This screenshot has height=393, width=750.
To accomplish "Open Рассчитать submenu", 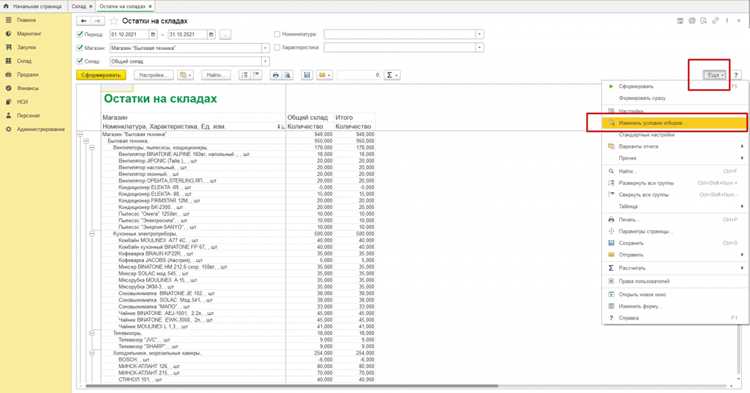I will pos(673,268).
